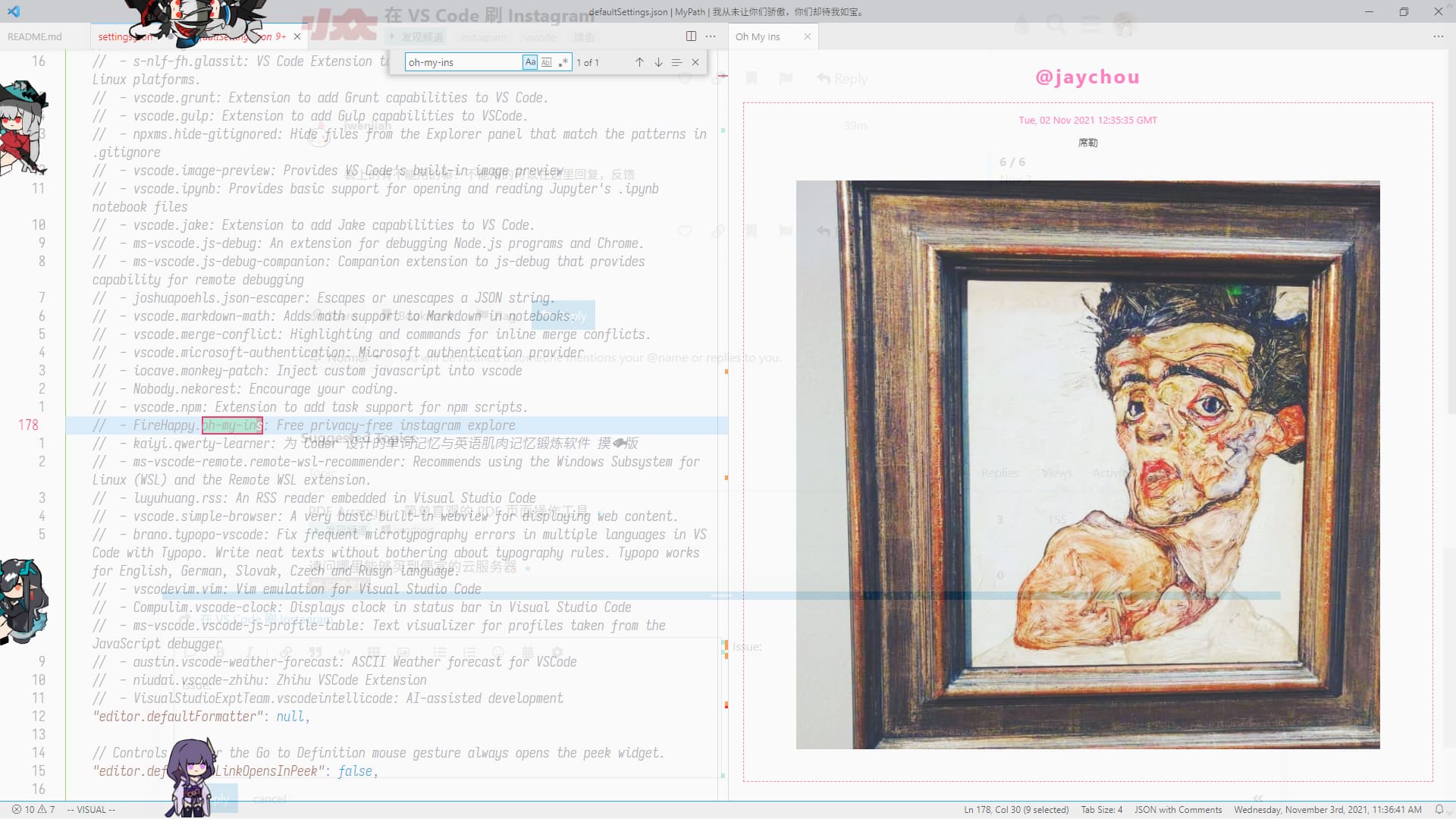The height and width of the screenshot is (819, 1456).
Task: Toggle Match Whole Word option
Action: pos(547,62)
